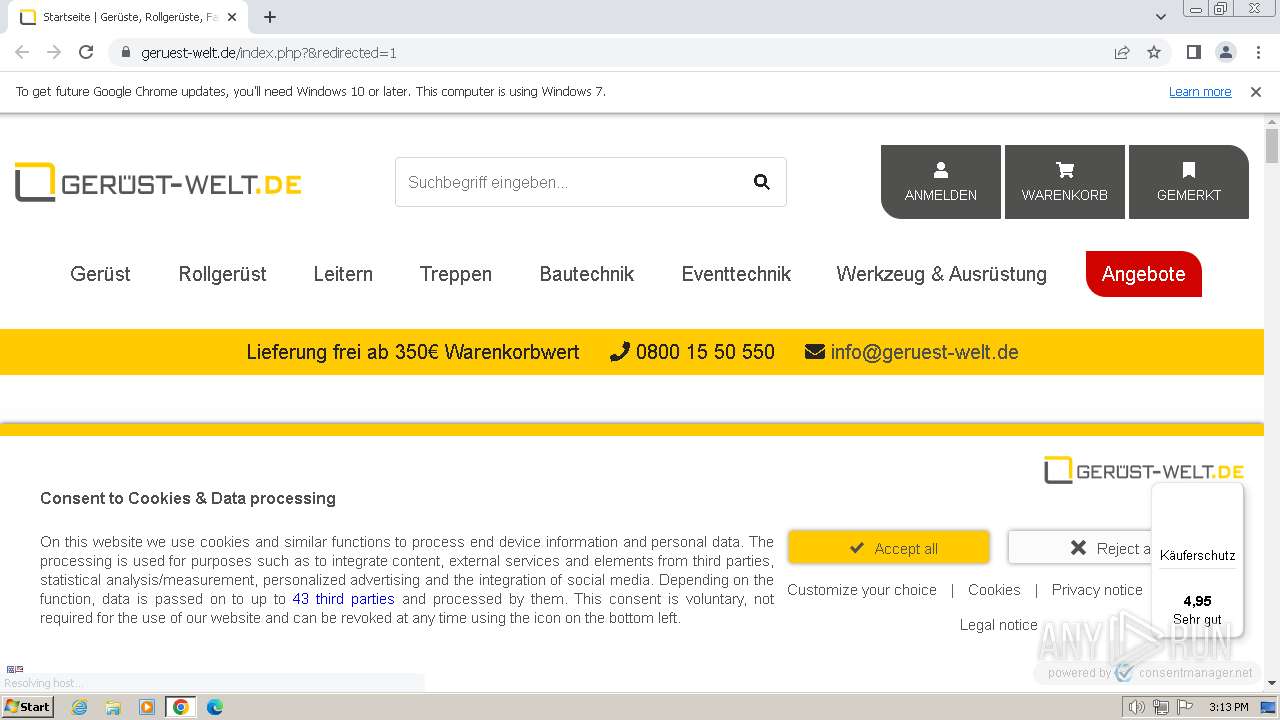Screen dimensions: 1280x720
Task: Open Internet Explorer from taskbar
Action: (x=79, y=707)
